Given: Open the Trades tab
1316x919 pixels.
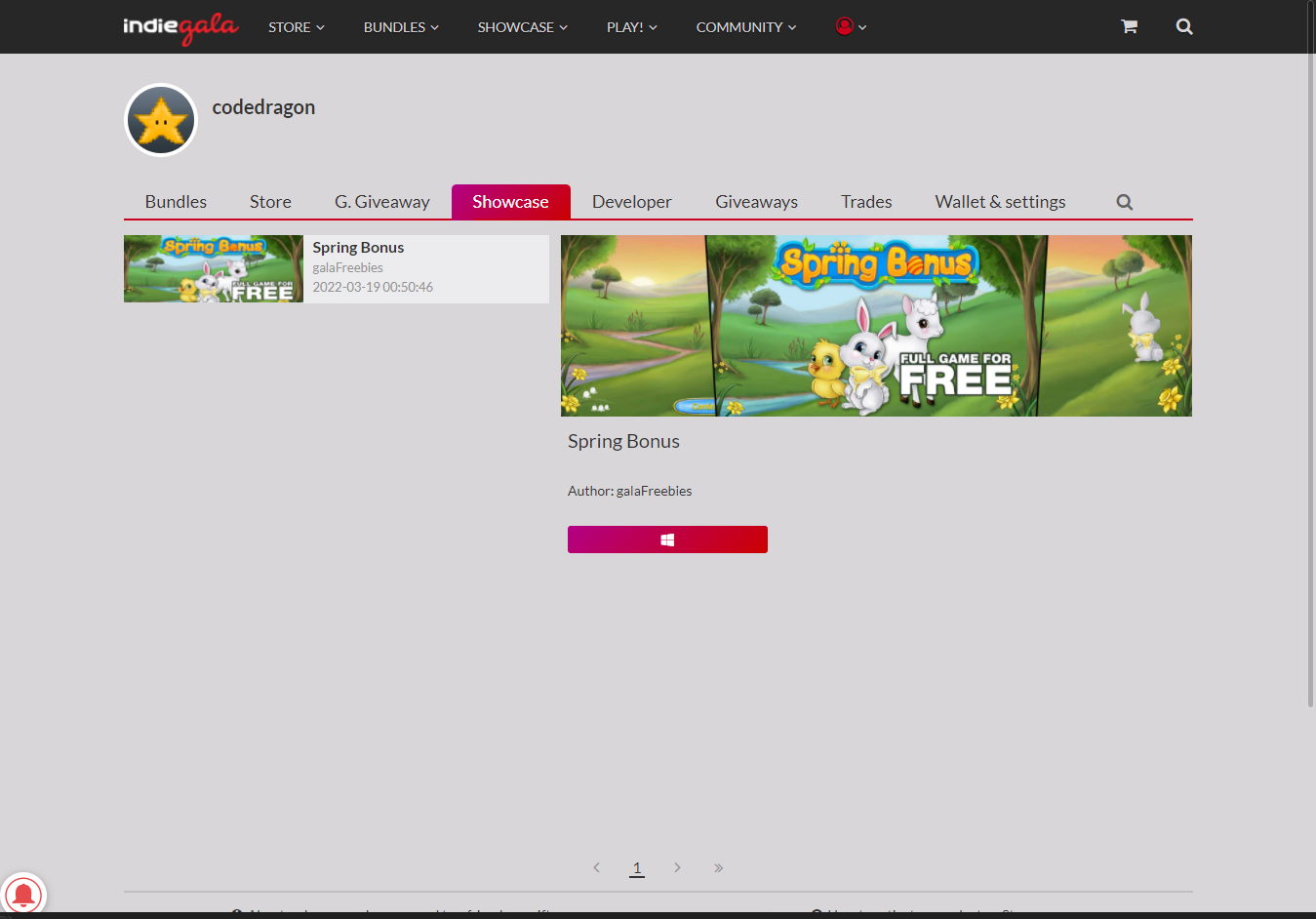Looking at the screenshot, I should click(x=866, y=202).
